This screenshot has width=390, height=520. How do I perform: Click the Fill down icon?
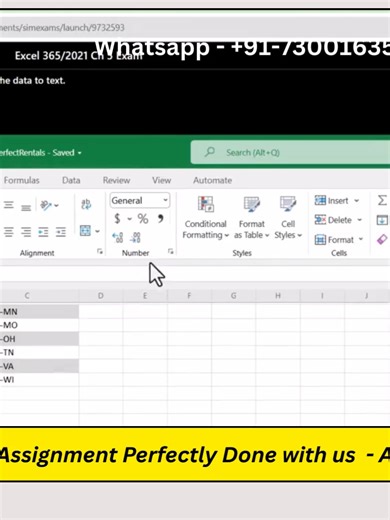(382, 220)
